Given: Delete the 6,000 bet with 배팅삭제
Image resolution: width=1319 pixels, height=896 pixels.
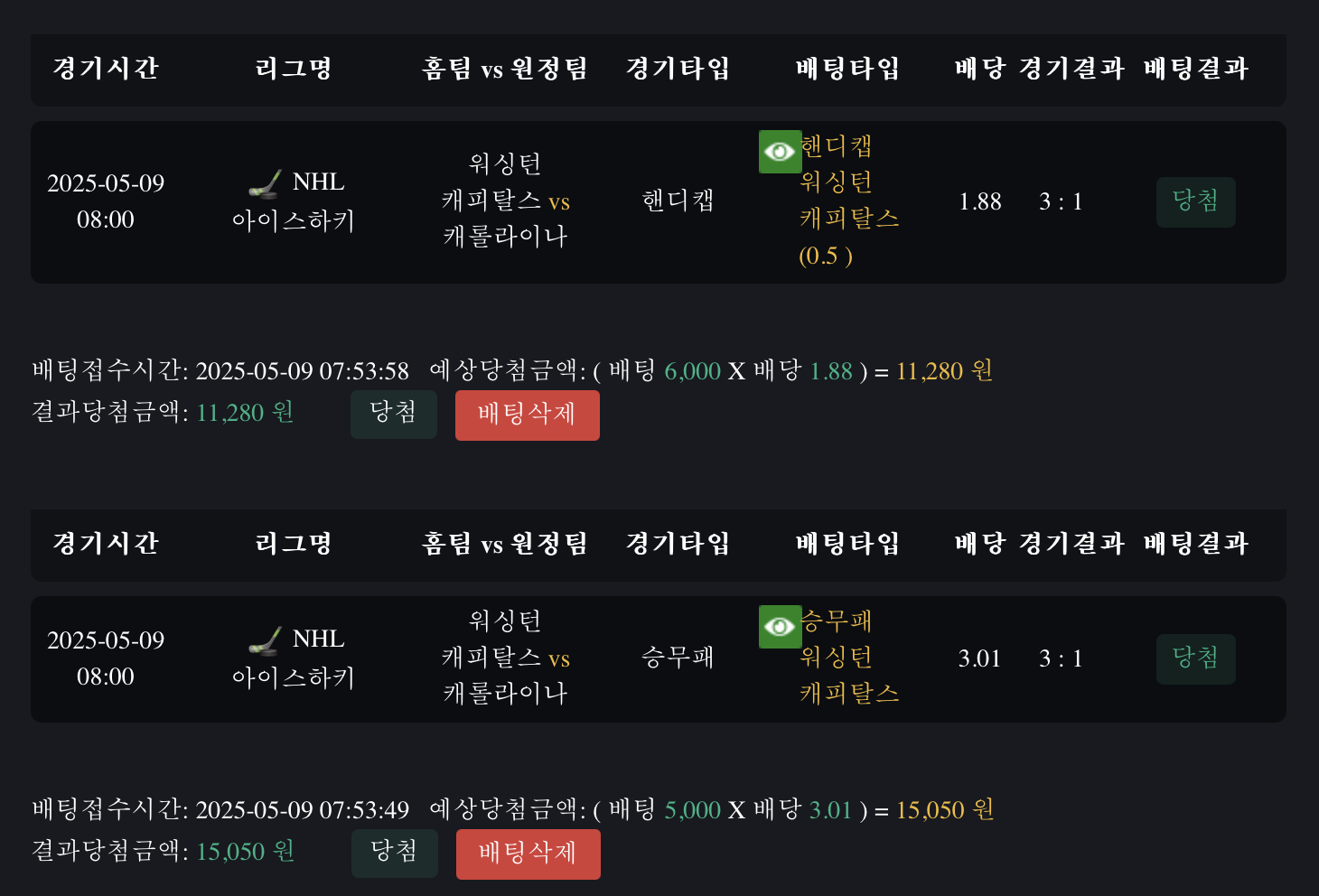Looking at the screenshot, I should coord(527,415).
